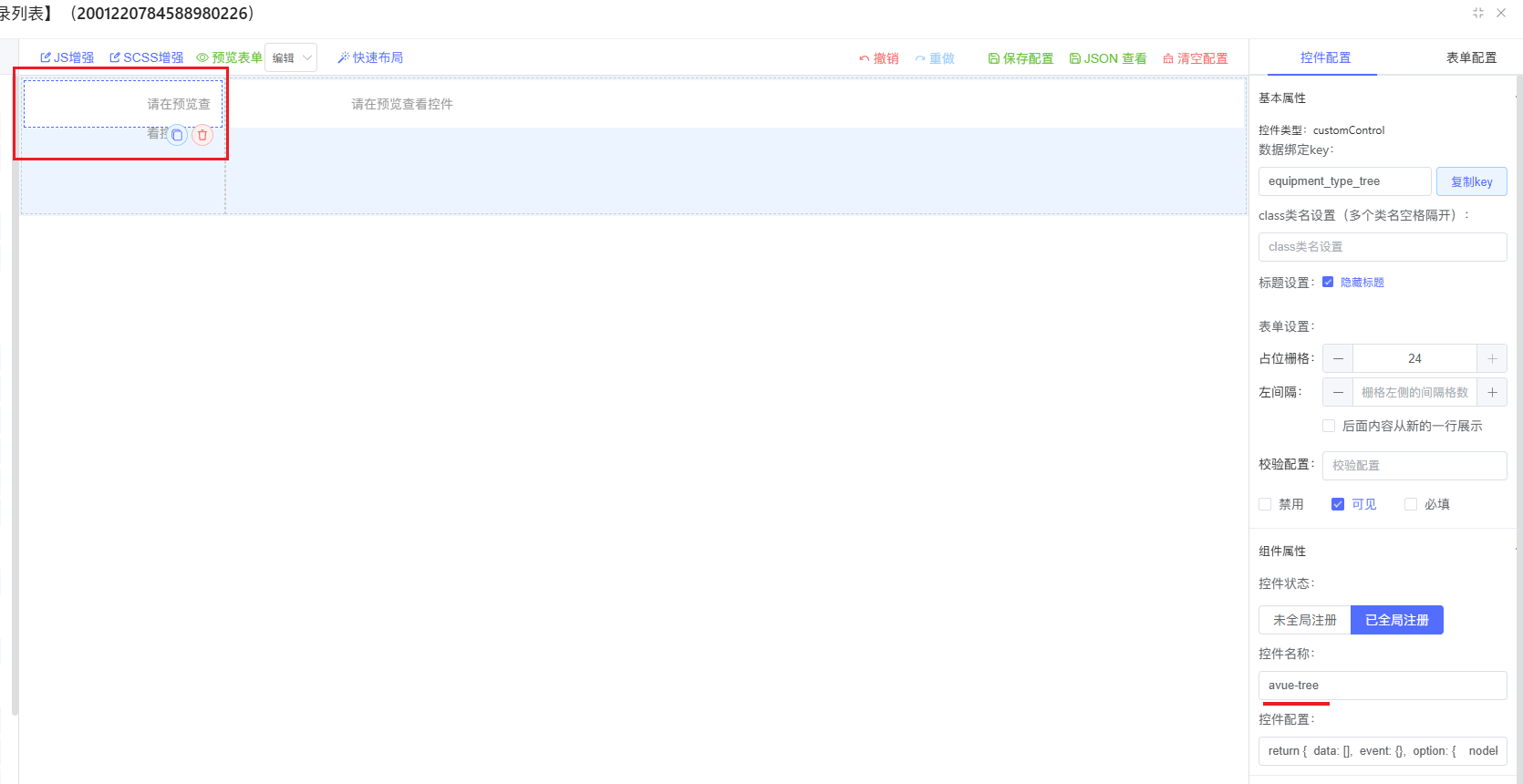This screenshot has width=1523, height=784.
Task: Toggle 后面内容从新的一行展示 checkbox
Action: click(1329, 426)
